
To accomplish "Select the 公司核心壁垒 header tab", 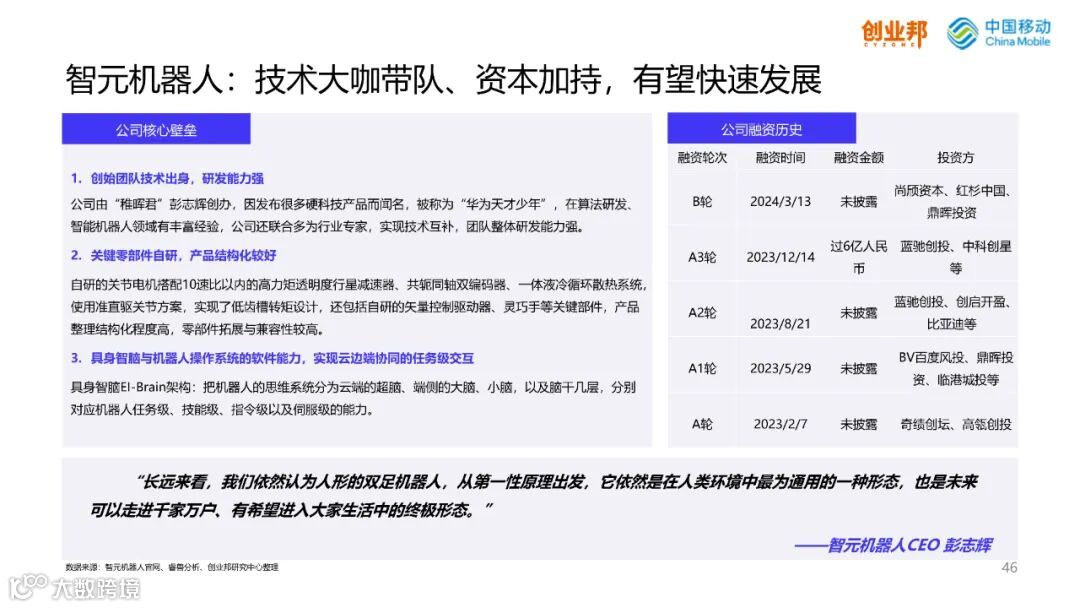I will tap(156, 129).
